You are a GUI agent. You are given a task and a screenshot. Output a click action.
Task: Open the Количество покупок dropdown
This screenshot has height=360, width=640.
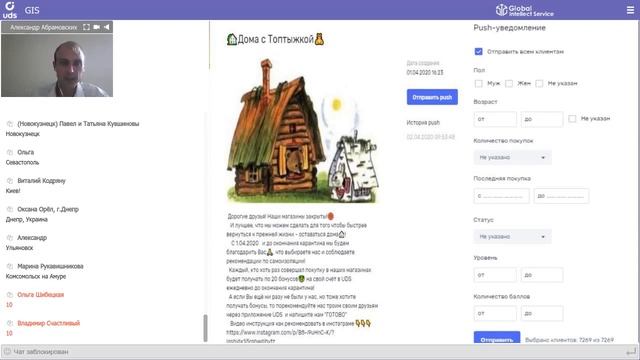513,158
